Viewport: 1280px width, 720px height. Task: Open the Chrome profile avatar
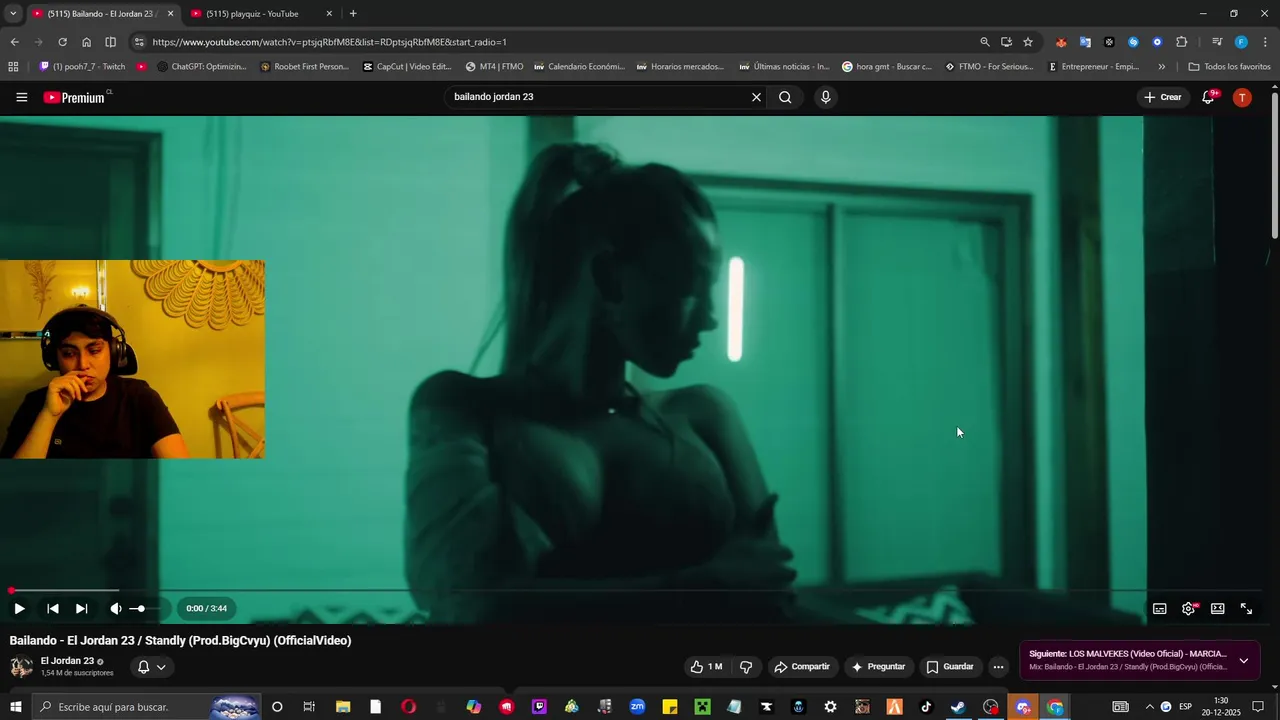1241,42
